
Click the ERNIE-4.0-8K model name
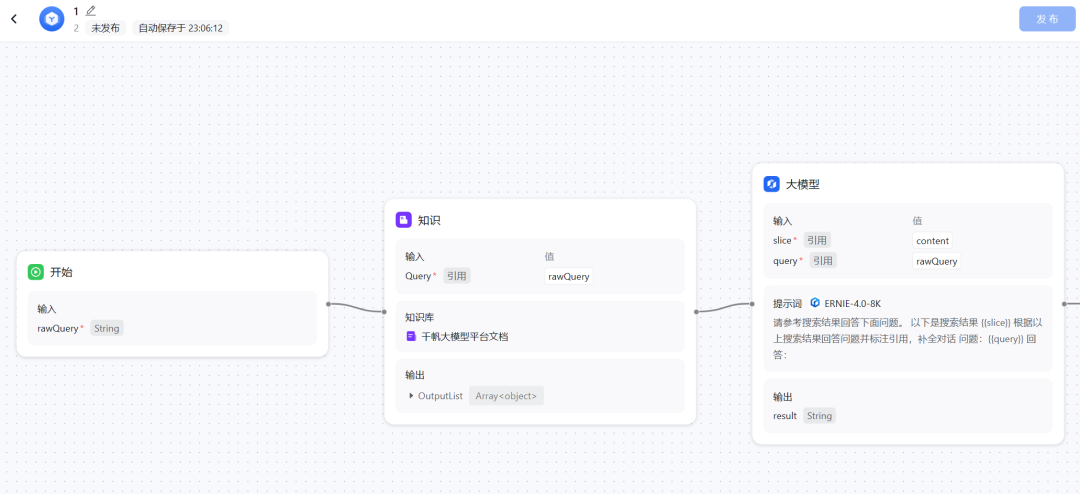coord(853,303)
